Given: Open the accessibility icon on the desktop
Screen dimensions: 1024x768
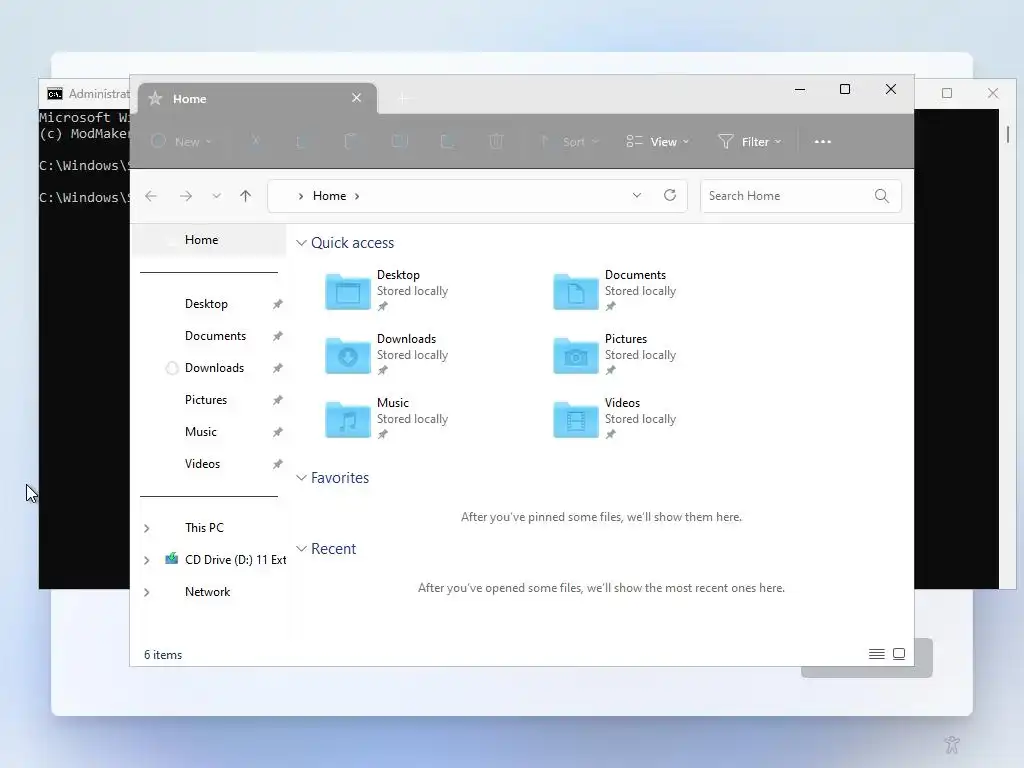Looking at the screenshot, I should point(952,744).
